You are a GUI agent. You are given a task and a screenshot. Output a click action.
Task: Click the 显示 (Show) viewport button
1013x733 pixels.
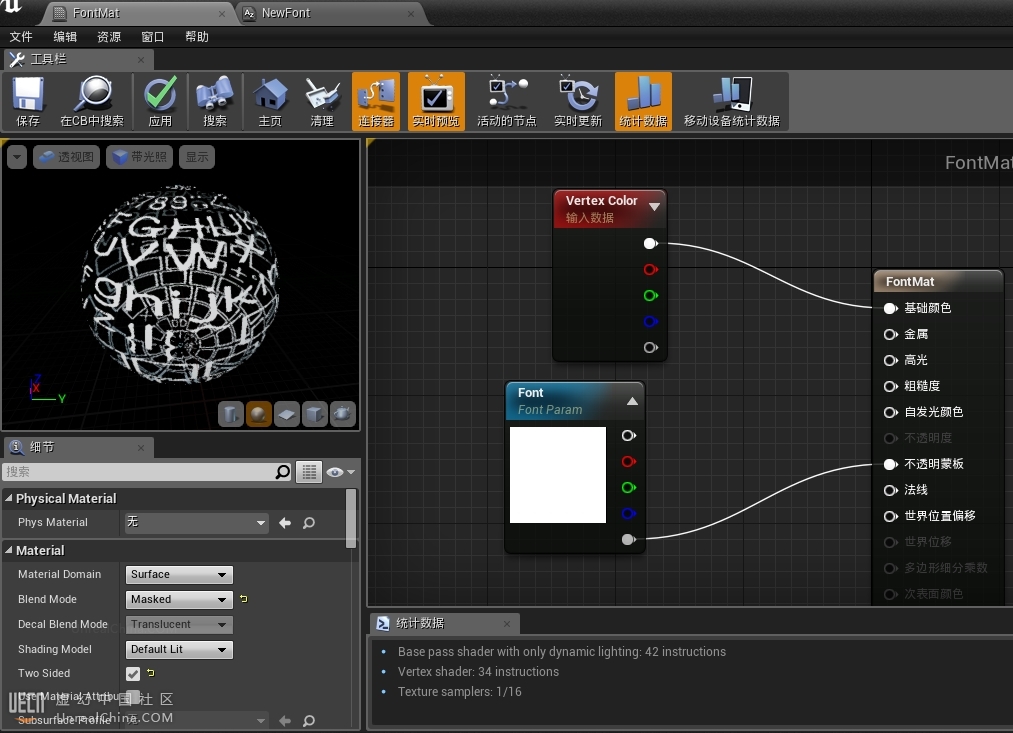tap(197, 156)
